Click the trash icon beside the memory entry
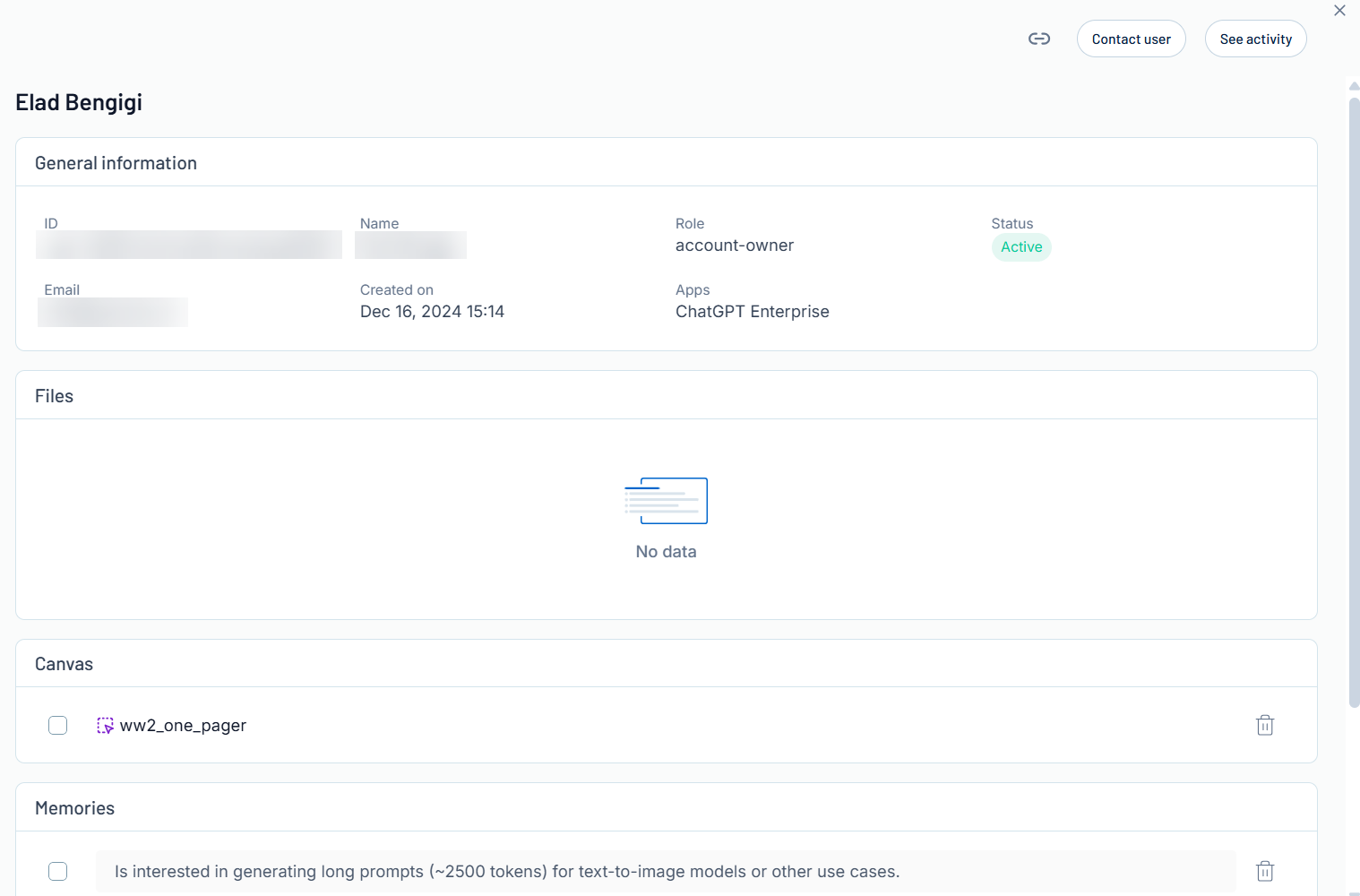Image resolution: width=1360 pixels, height=896 pixels. tap(1264, 871)
